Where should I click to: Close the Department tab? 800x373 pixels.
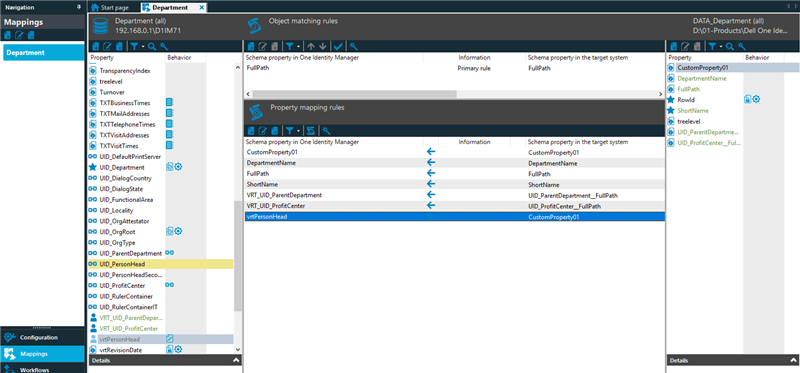[202, 8]
